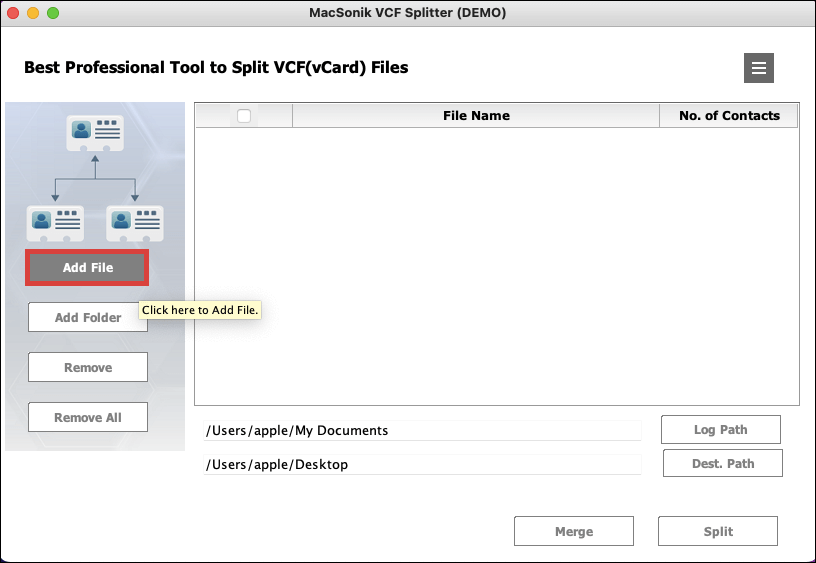This screenshot has height=563, width=816.
Task: Click the Add Folder button
Action: [87, 317]
